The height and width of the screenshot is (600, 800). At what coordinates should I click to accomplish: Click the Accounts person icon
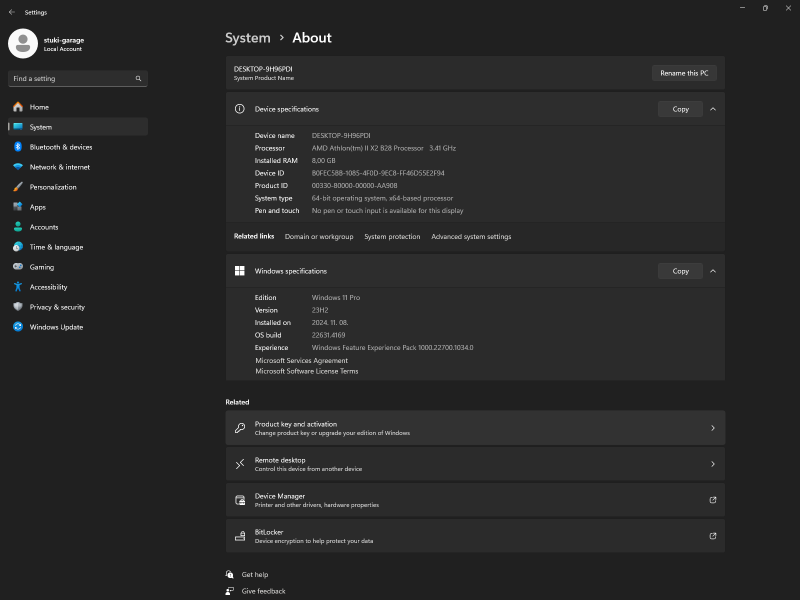tap(18, 227)
